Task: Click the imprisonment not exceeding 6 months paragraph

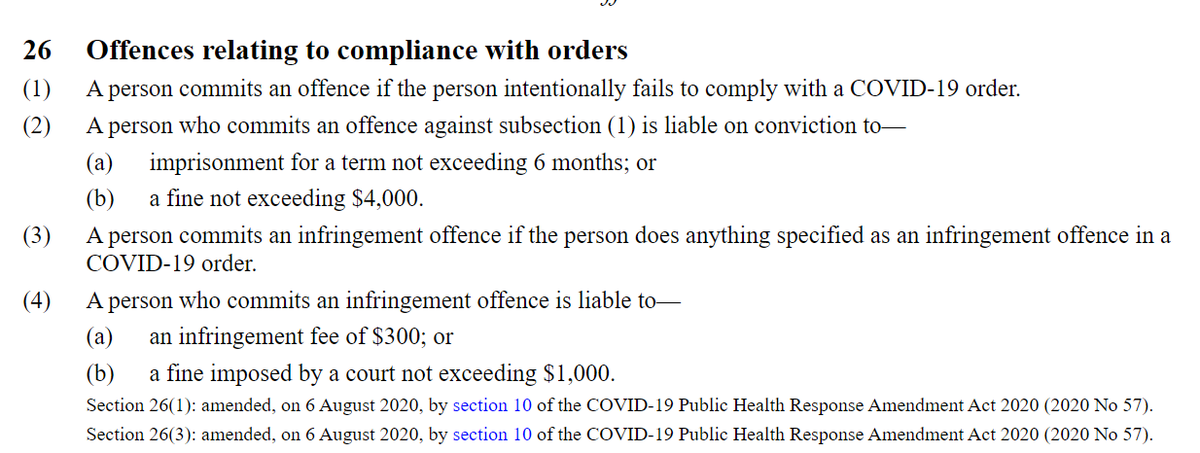Action: (402, 162)
